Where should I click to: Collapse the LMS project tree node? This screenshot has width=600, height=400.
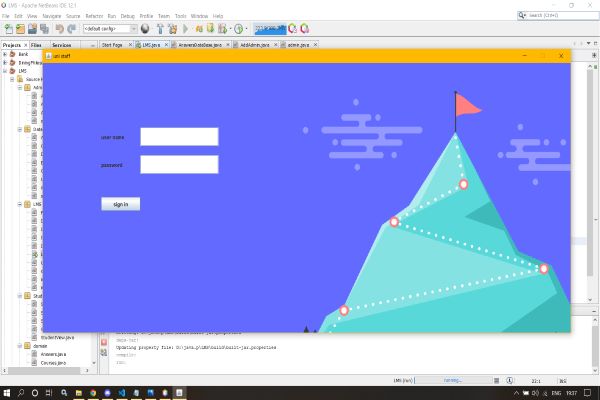click(6, 71)
